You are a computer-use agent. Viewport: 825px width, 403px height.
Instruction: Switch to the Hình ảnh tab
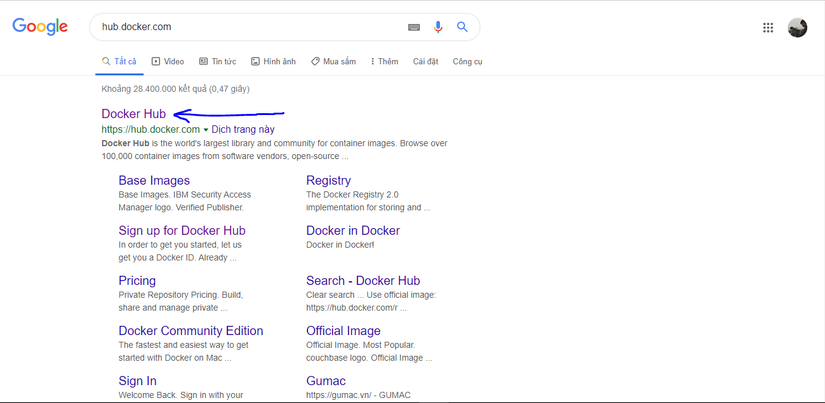(x=273, y=62)
